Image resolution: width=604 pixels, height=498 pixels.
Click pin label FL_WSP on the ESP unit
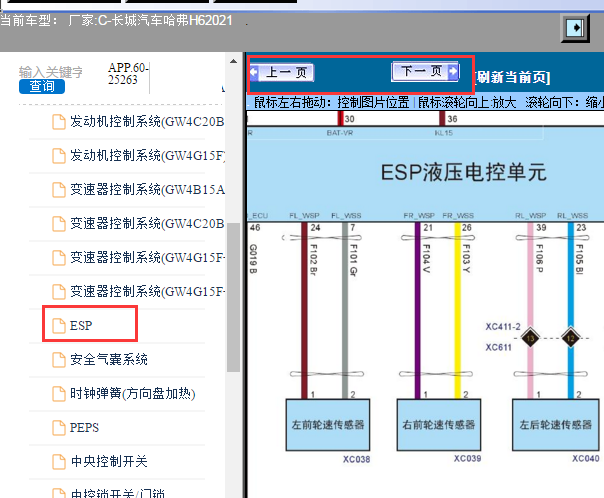click(x=304, y=215)
